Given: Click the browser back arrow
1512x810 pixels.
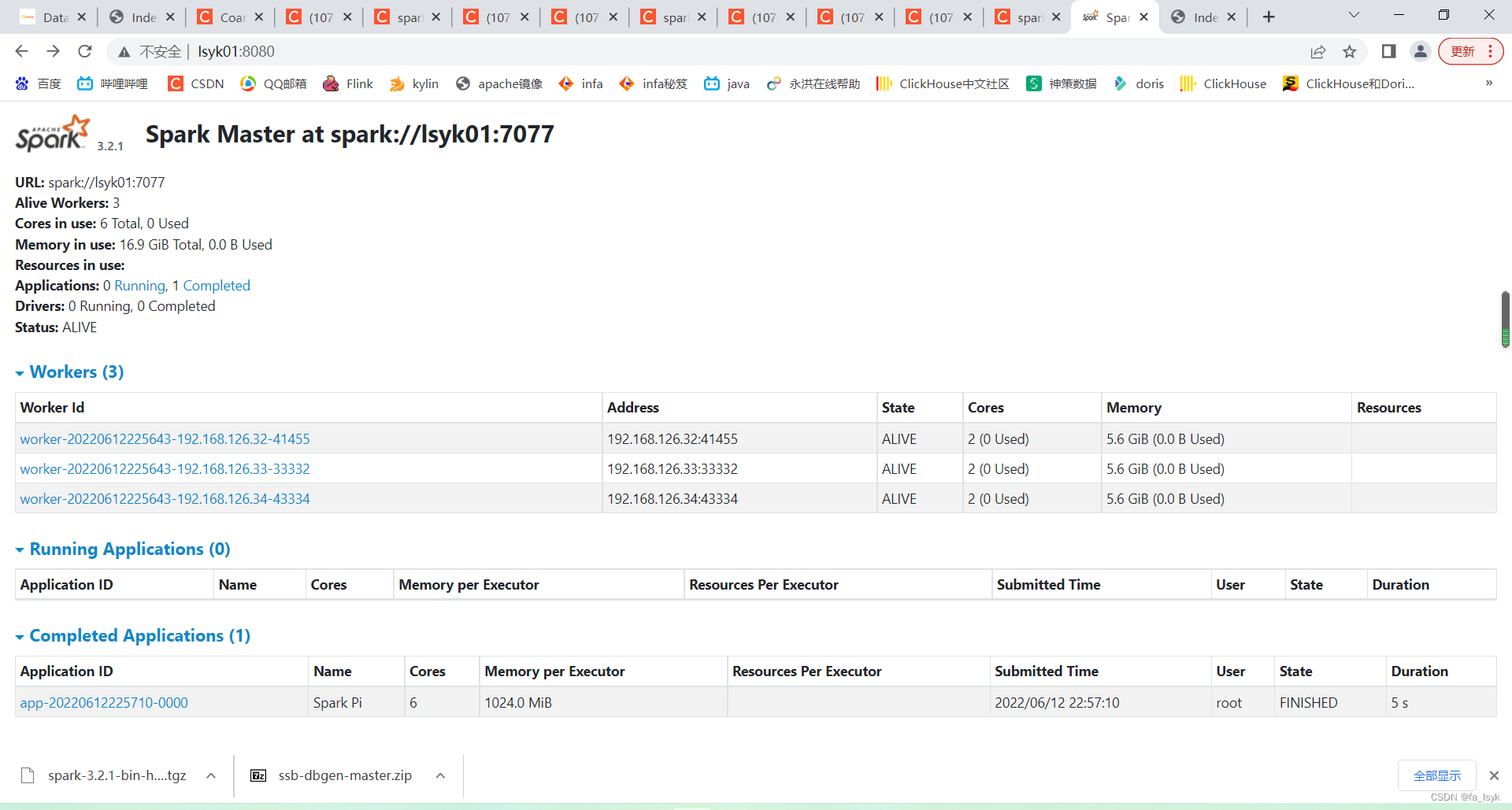Looking at the screenshot, I should [21, 51].
